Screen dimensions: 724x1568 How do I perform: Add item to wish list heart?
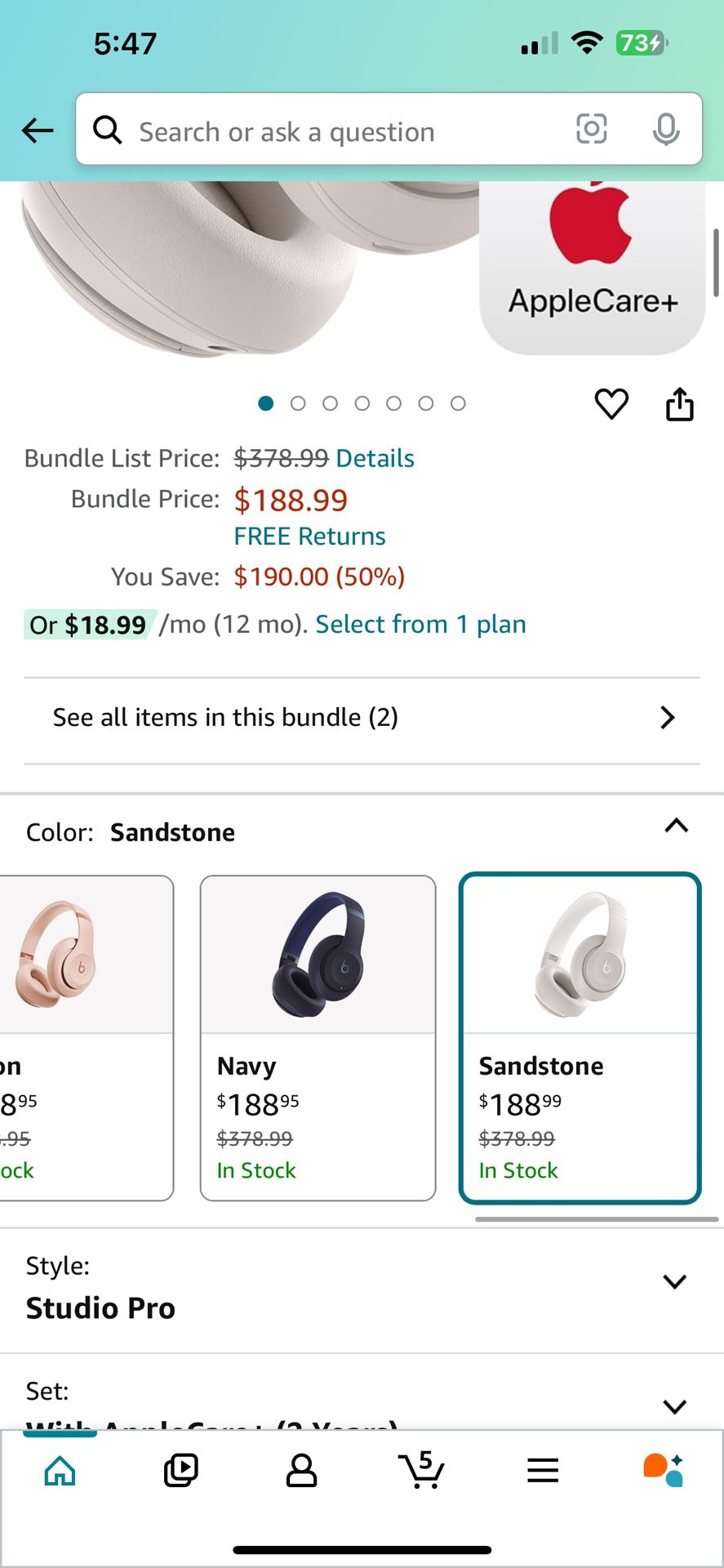tap(611, 403)
